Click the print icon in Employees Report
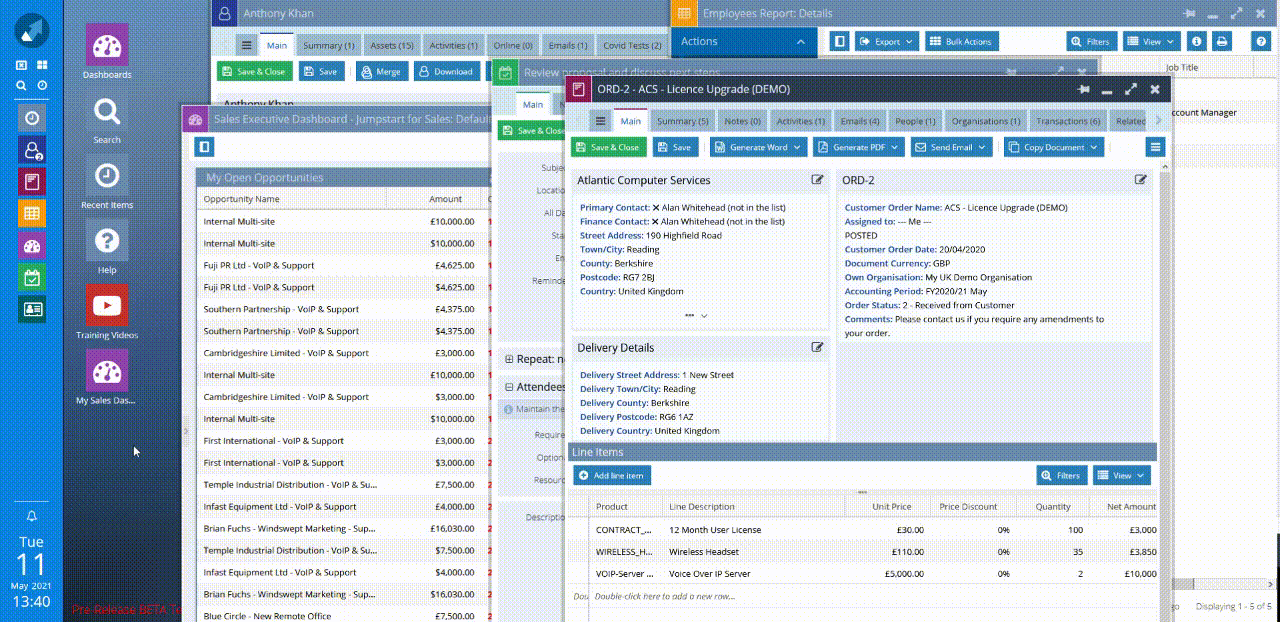This screenshot has width=1280, height=622. point(1221,41)
